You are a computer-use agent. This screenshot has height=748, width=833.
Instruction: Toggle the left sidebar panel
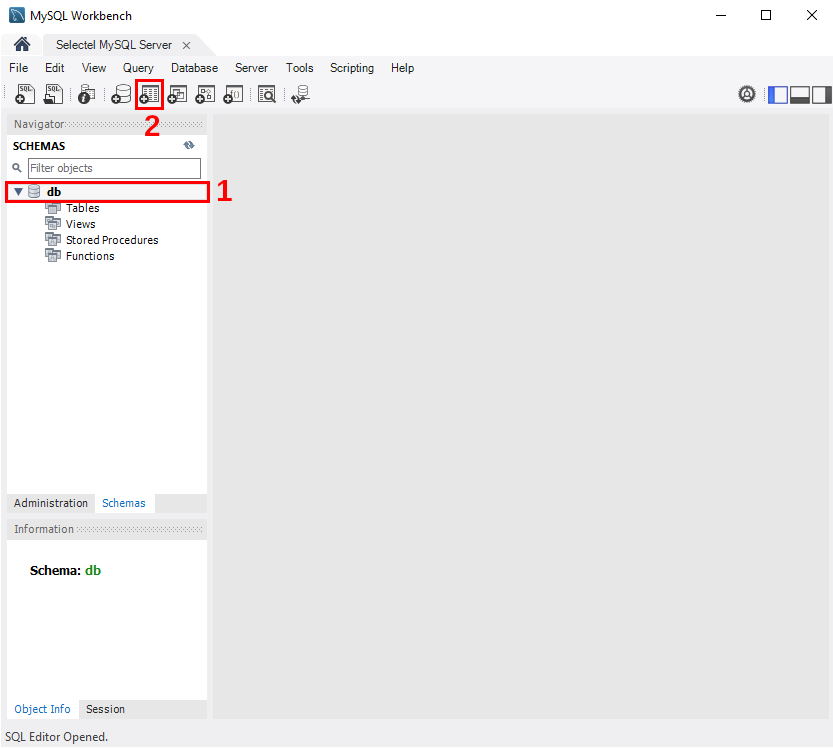coord(778,95)
